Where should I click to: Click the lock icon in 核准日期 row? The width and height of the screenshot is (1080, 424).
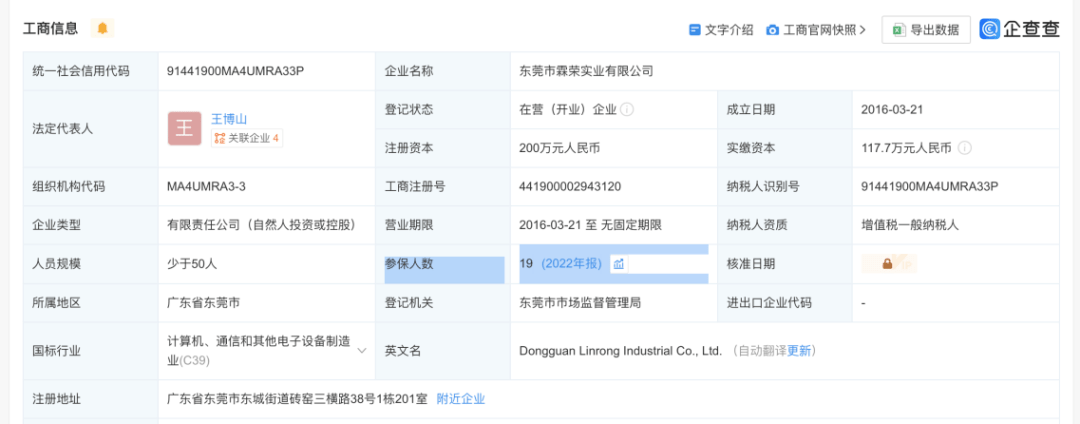(x=887, y=264)
